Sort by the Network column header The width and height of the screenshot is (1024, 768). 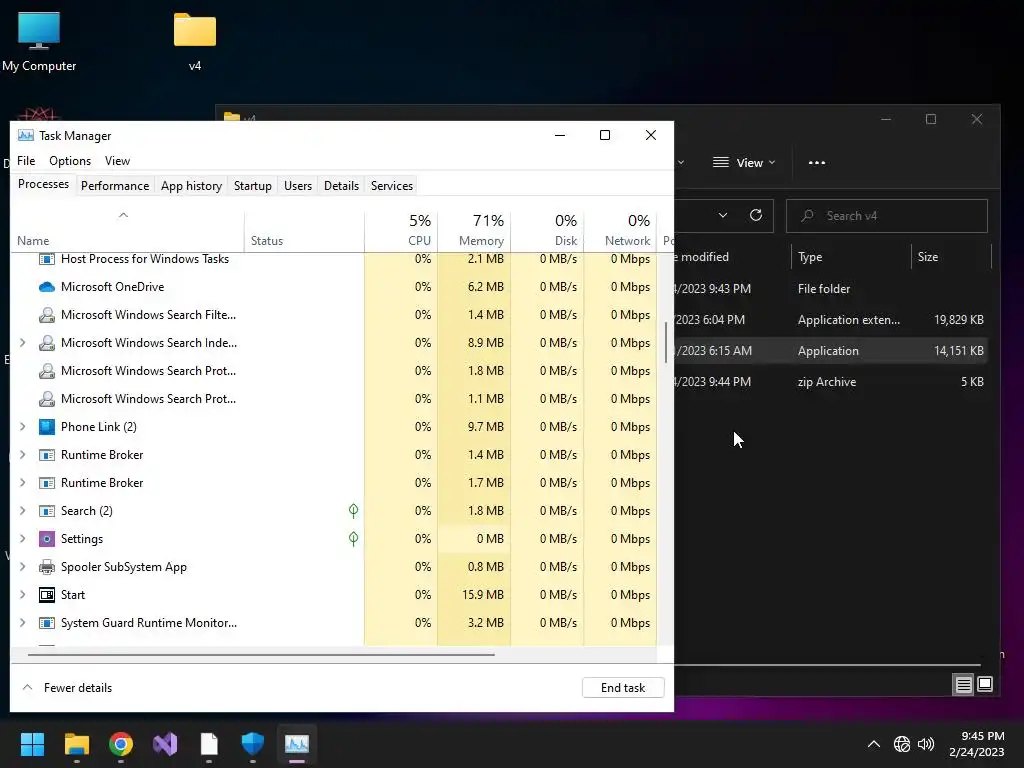click(620, 230)
